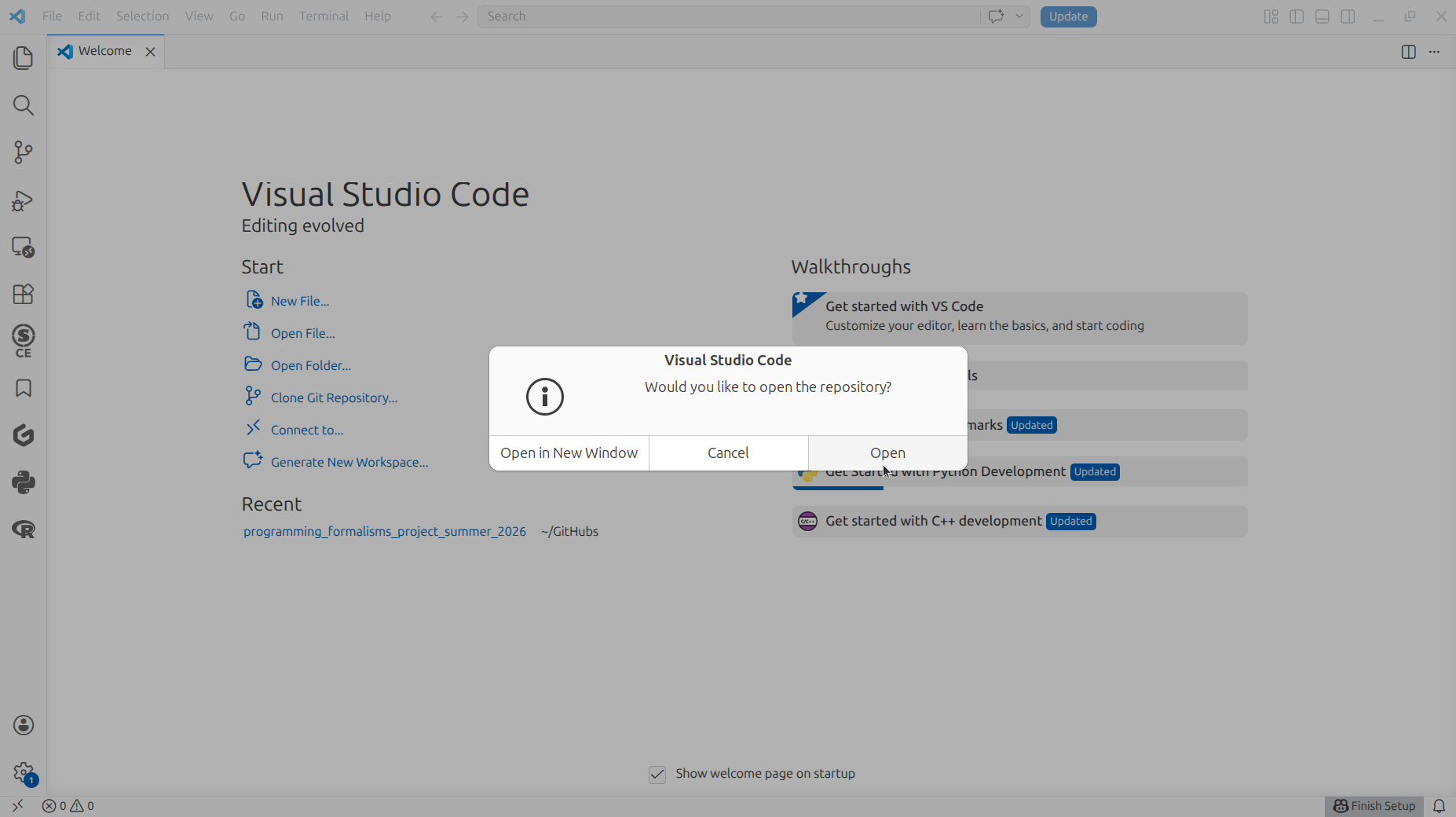
Task: Open Remote Explorer view
Action: pyautogui.click(x=24, y=247)
